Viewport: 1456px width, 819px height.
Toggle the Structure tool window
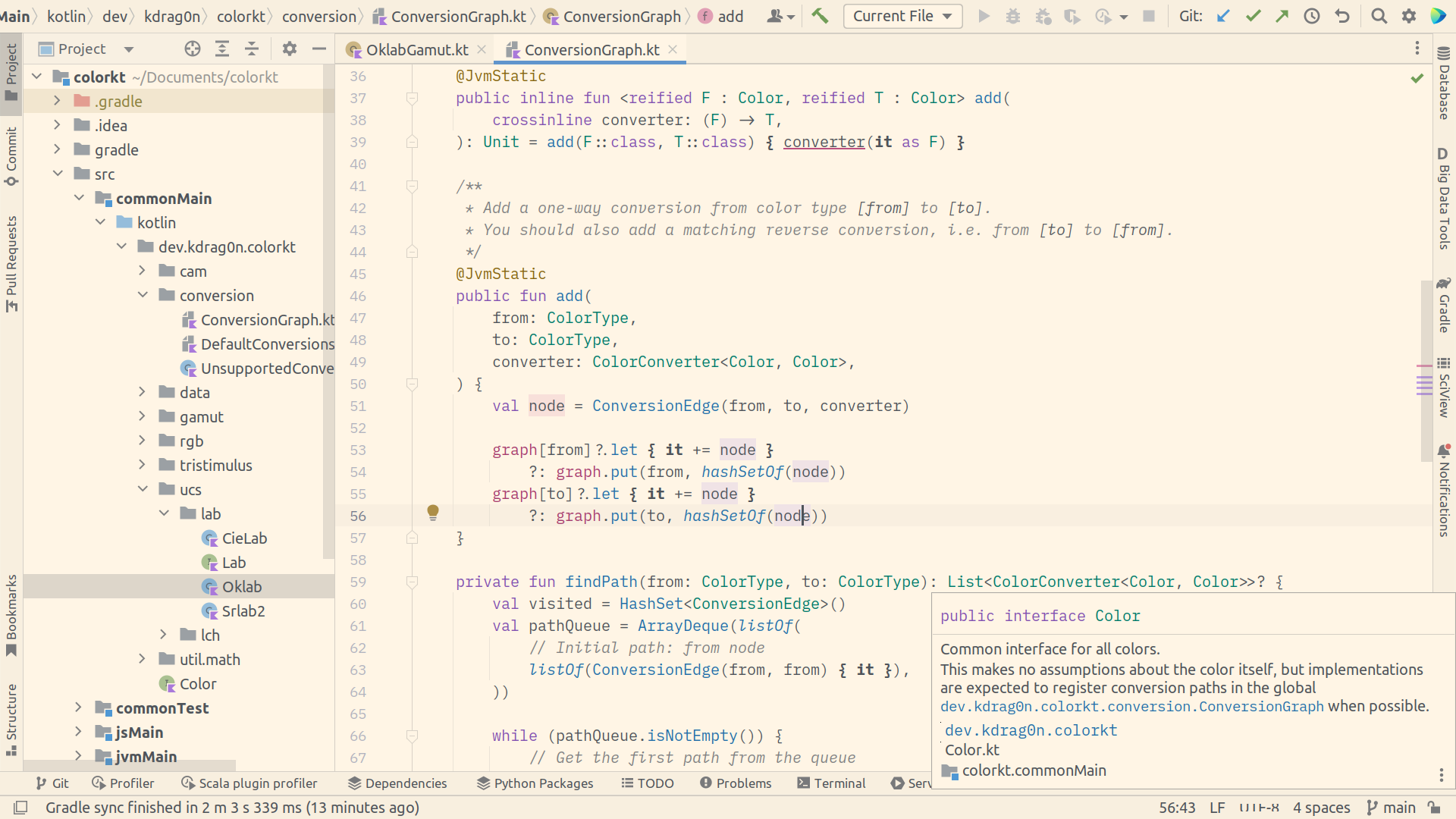click(11, 719)
